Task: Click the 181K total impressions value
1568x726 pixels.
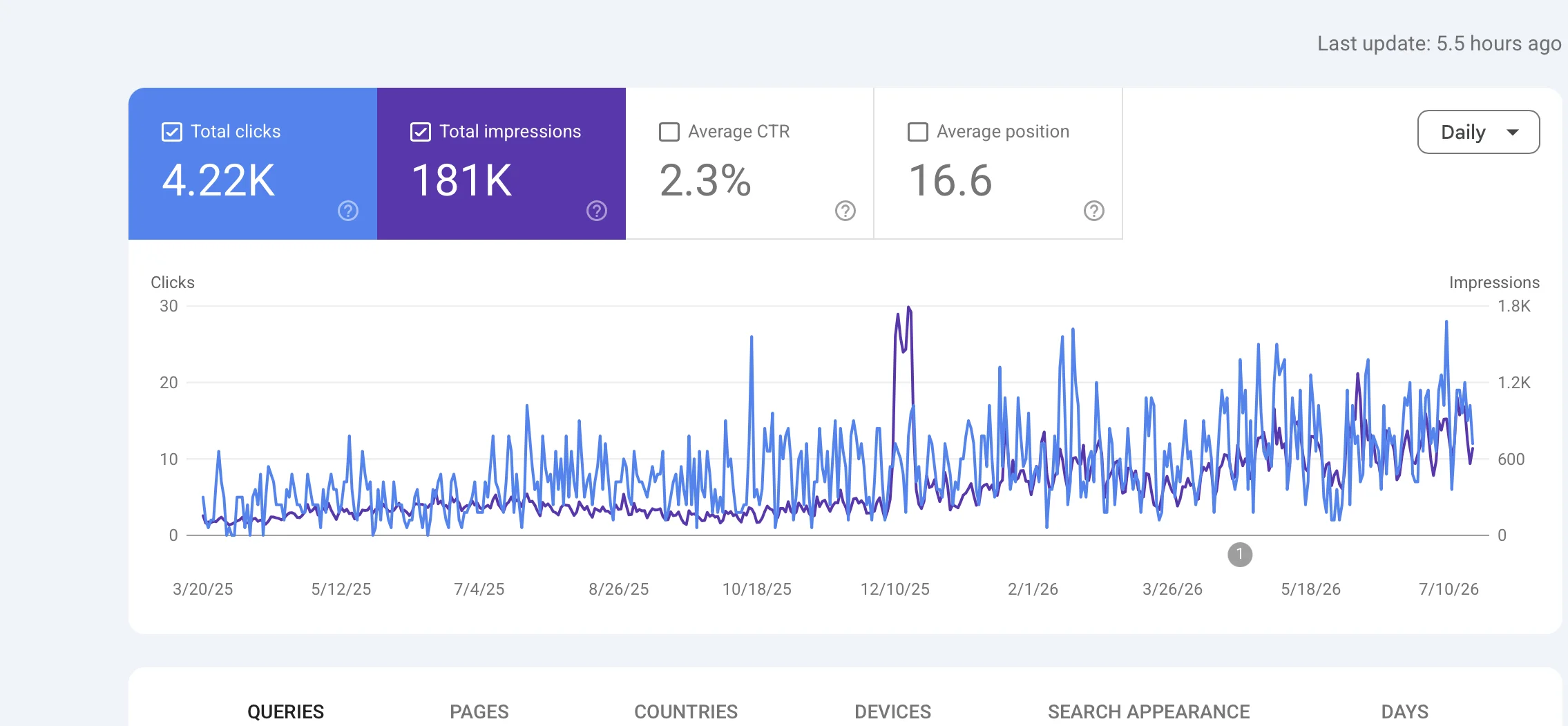Action: pos(461,181)
